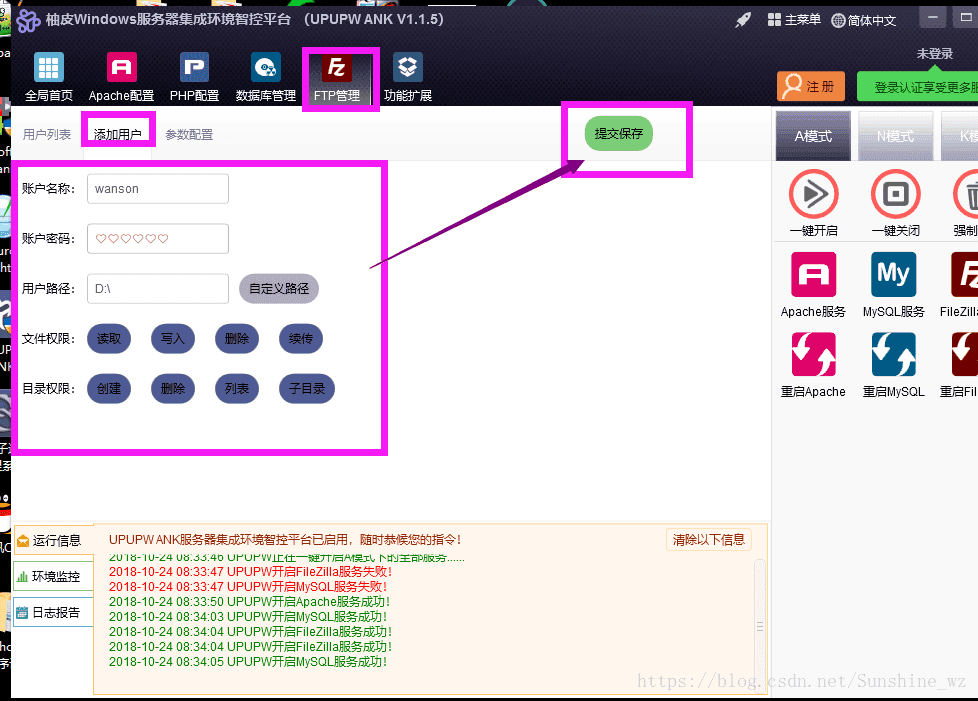Open the 运行信息 side tab
Viewport: 978px width, 701px height.
tap(53, 541)
